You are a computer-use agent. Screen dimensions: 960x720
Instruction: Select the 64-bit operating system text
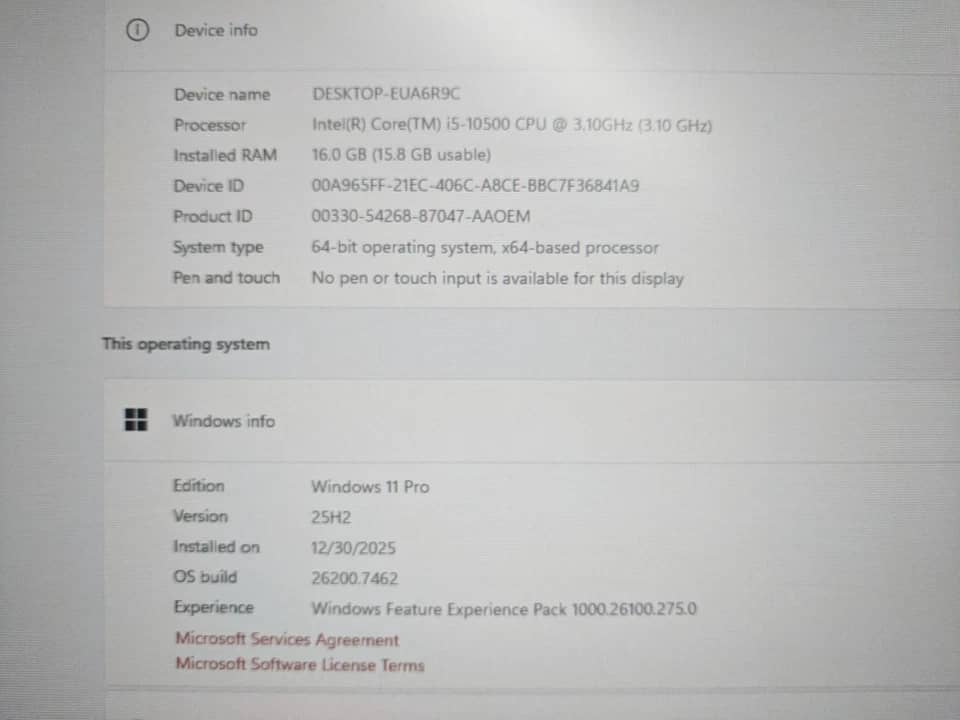[x=485, y=247]
